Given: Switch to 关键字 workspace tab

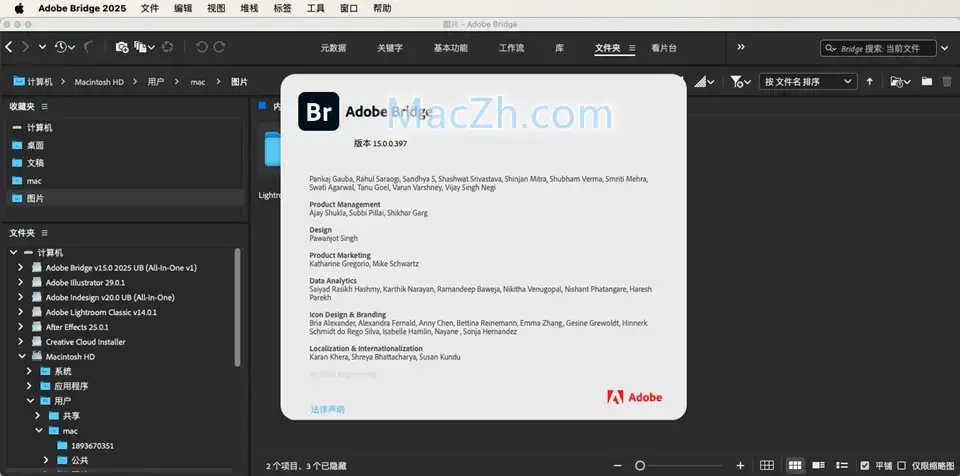Looking at the screenshot, I should pyautogui.click(x=390, y=48).
